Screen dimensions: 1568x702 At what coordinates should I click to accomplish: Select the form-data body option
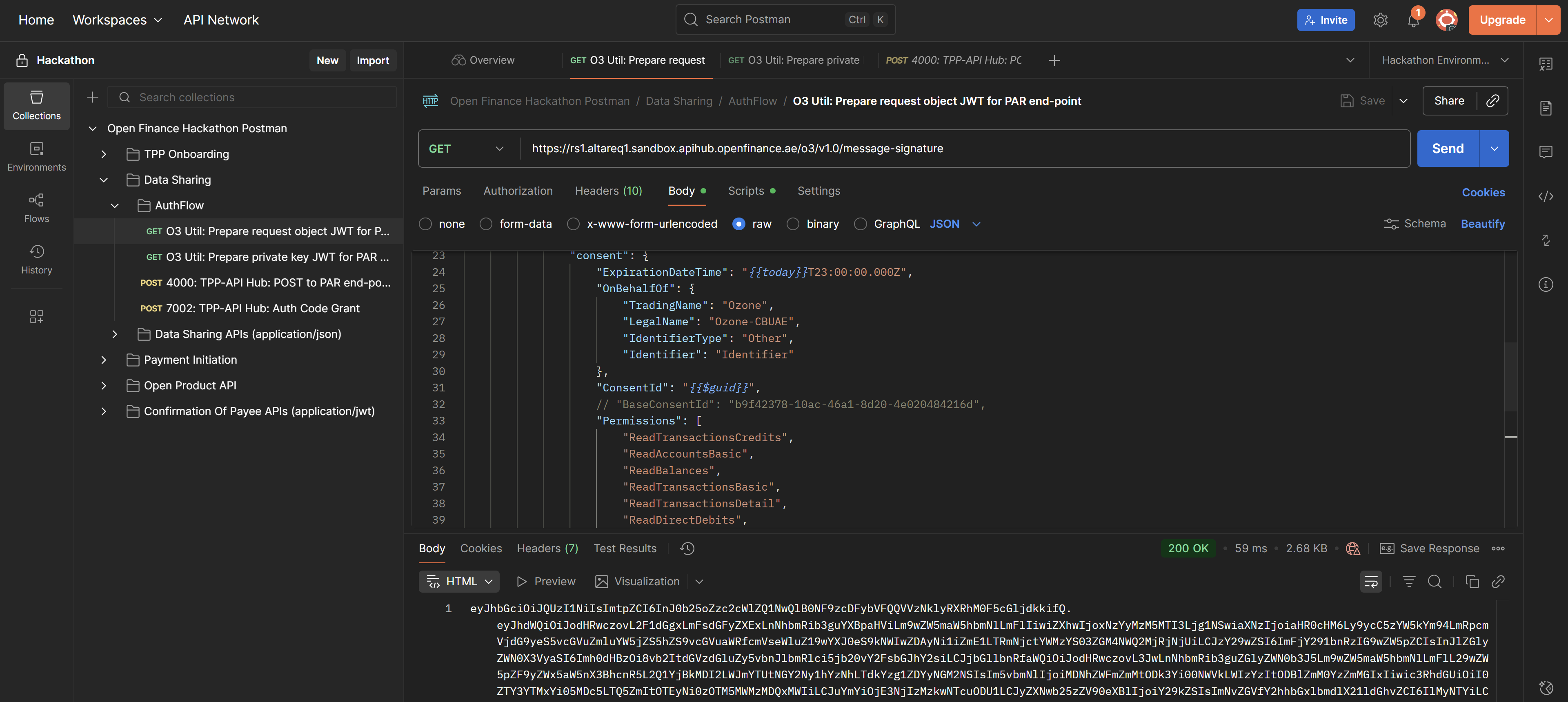pyautogui.click(x=486, y=224)
